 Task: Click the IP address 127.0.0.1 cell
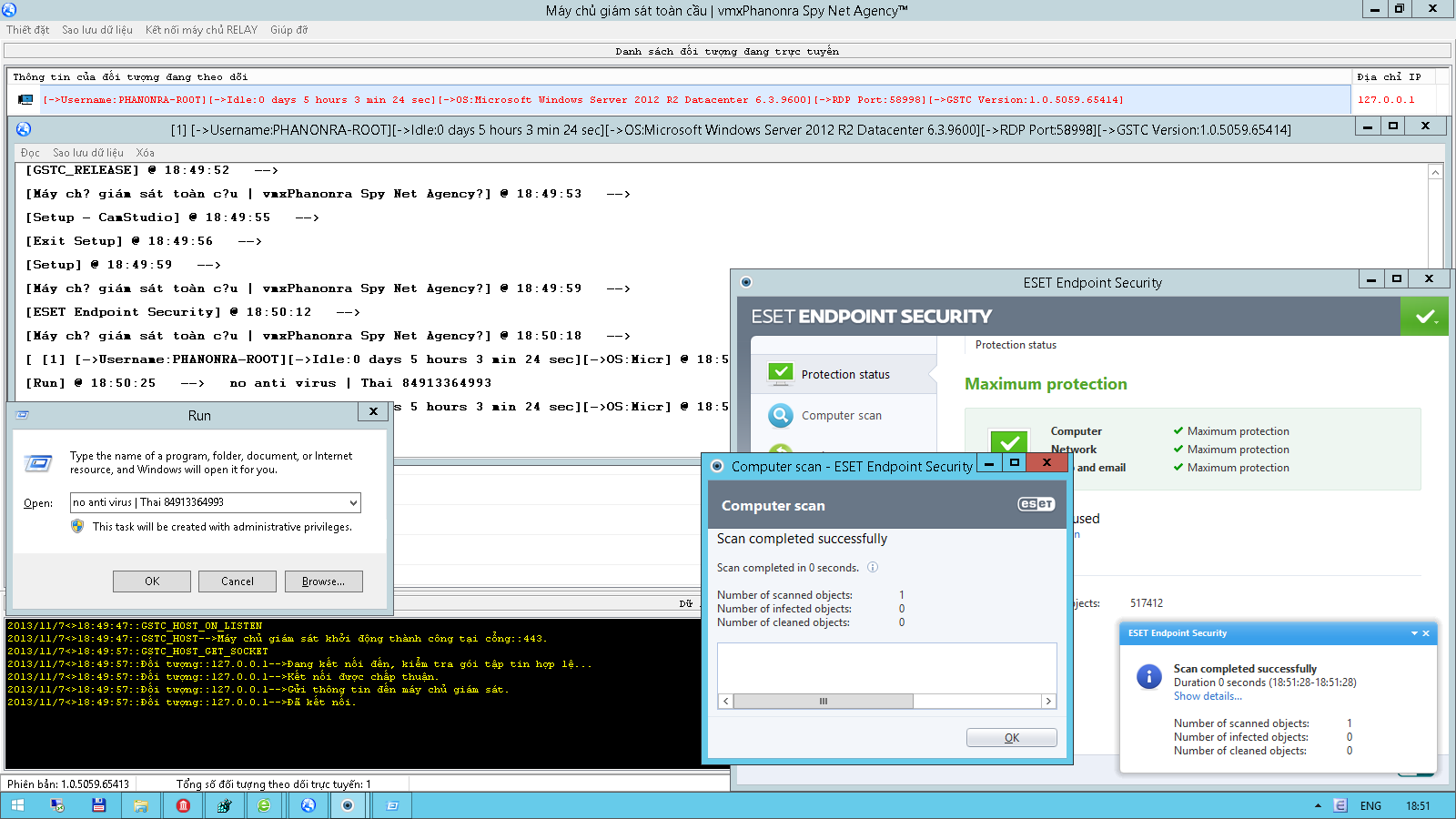[x=1386, y=100]
